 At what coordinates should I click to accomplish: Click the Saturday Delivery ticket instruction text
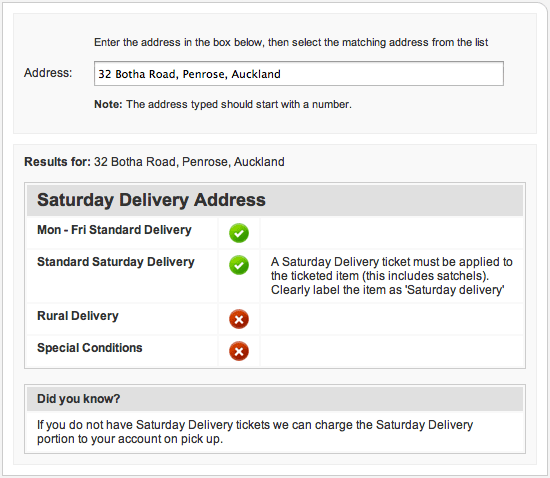pyautogui.click(x=392, y=276)
